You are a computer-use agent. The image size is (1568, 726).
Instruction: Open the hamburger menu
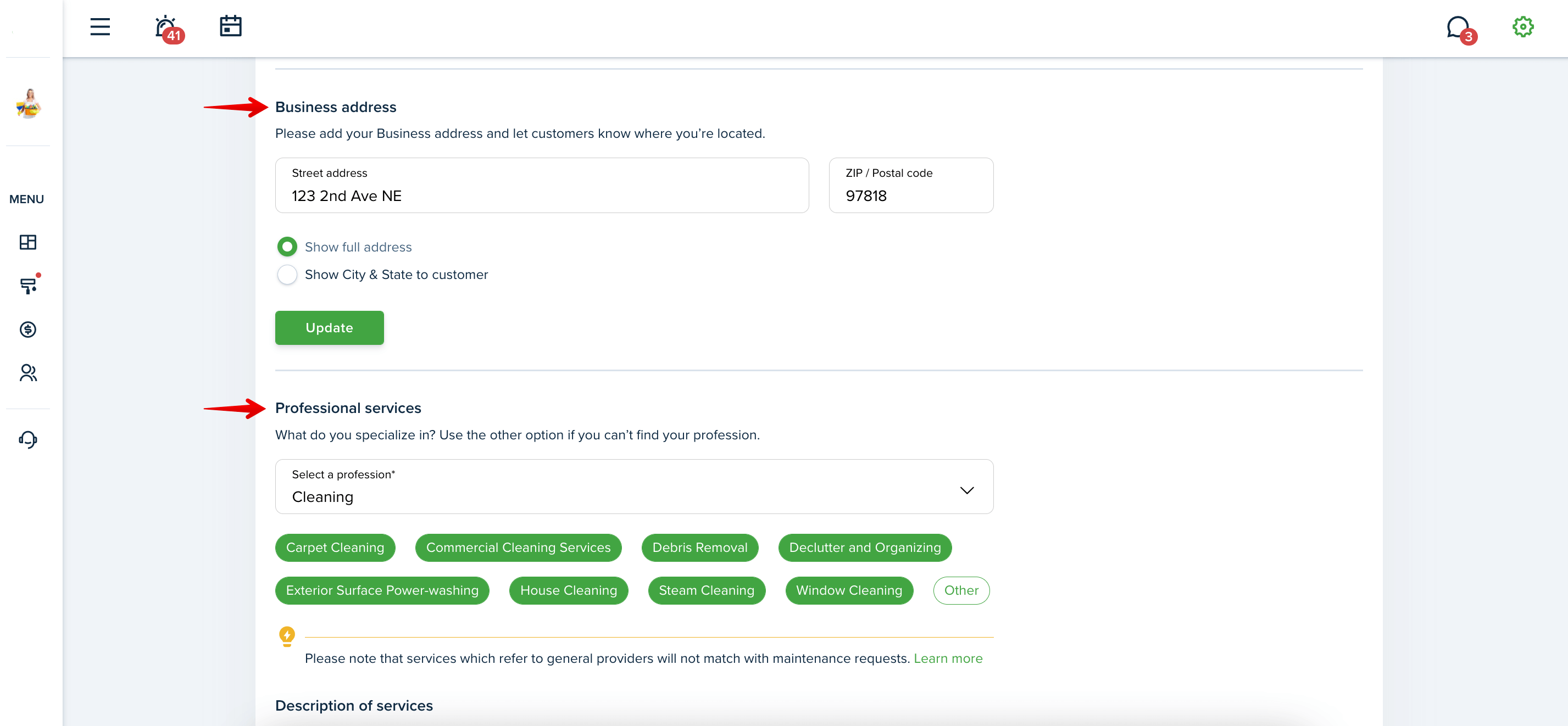click(x=100, y=27)
